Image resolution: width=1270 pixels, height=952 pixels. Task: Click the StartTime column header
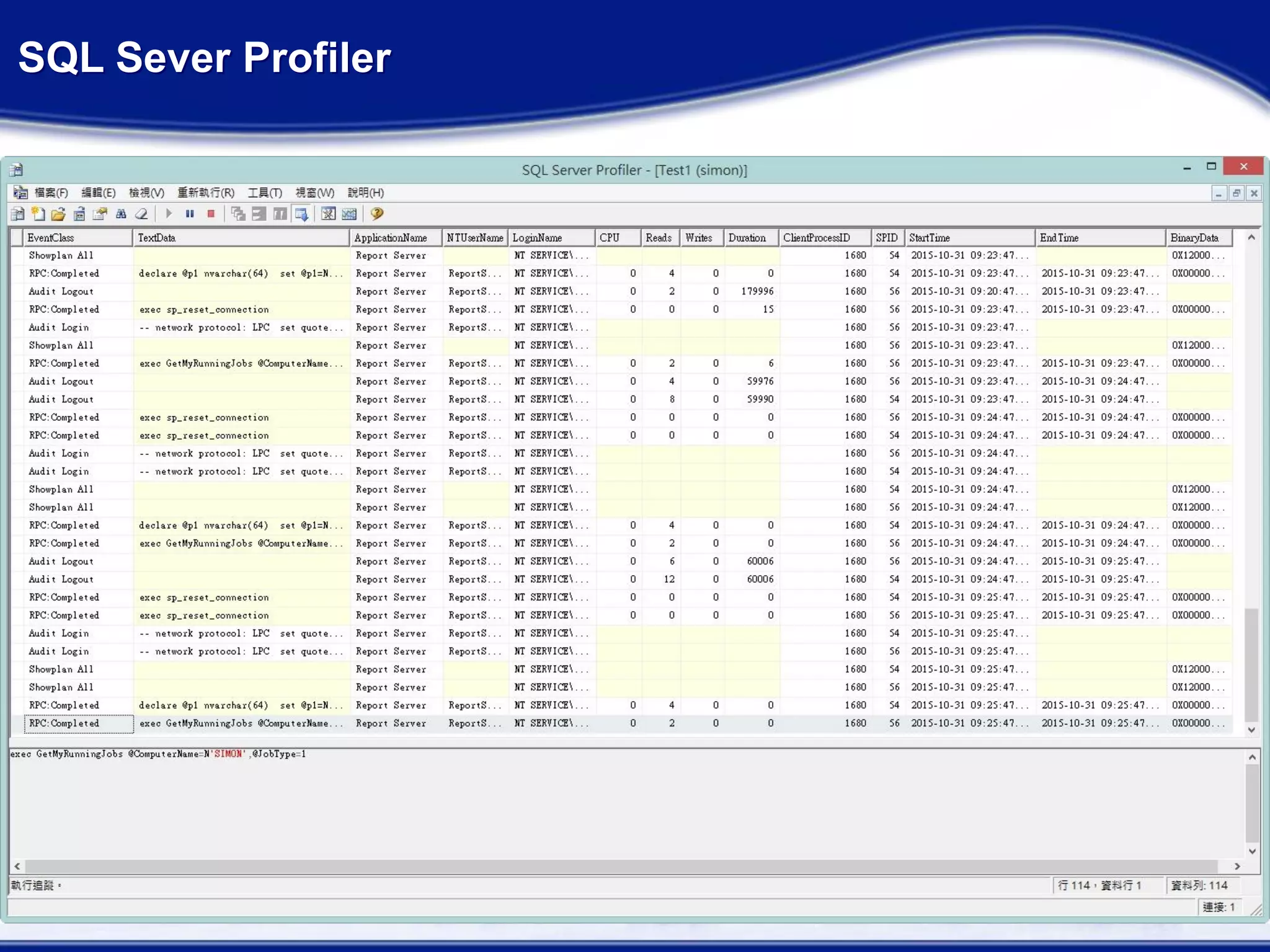(970, 238)
